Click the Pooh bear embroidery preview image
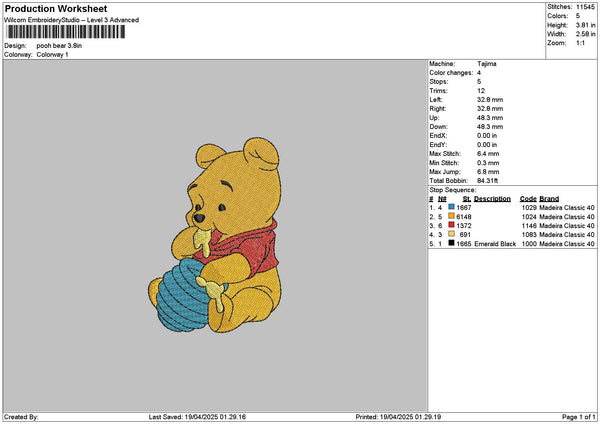This screenshot has height=424, width=600. pos(214,235)
